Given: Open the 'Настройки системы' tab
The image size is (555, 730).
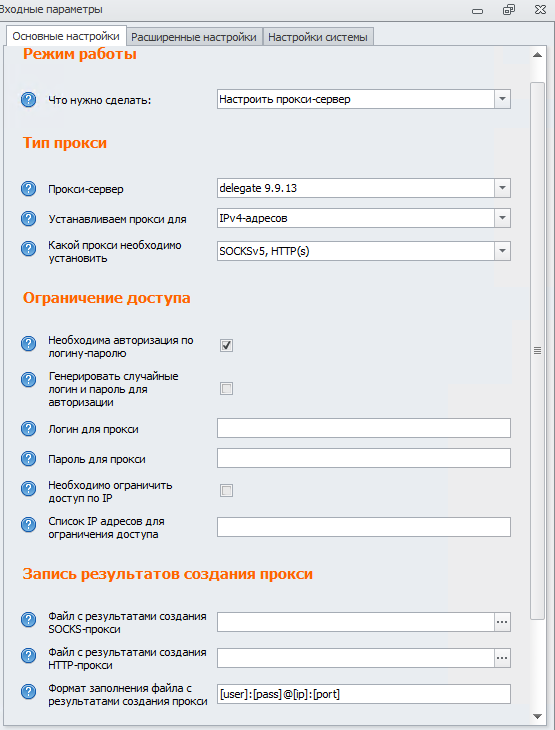Looking at the screenshot, I should (318, 37).
